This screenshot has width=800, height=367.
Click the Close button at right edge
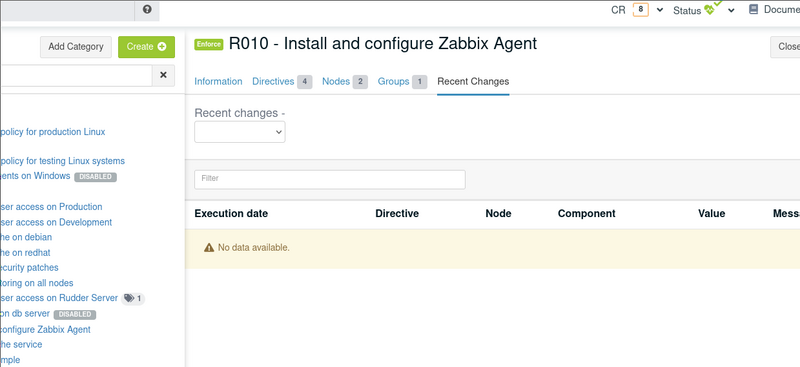pyautogui.click(x=785, y=46)
